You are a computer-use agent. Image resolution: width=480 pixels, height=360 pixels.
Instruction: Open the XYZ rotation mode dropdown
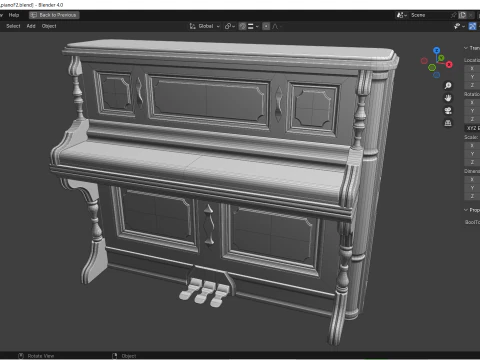point(472,128)
